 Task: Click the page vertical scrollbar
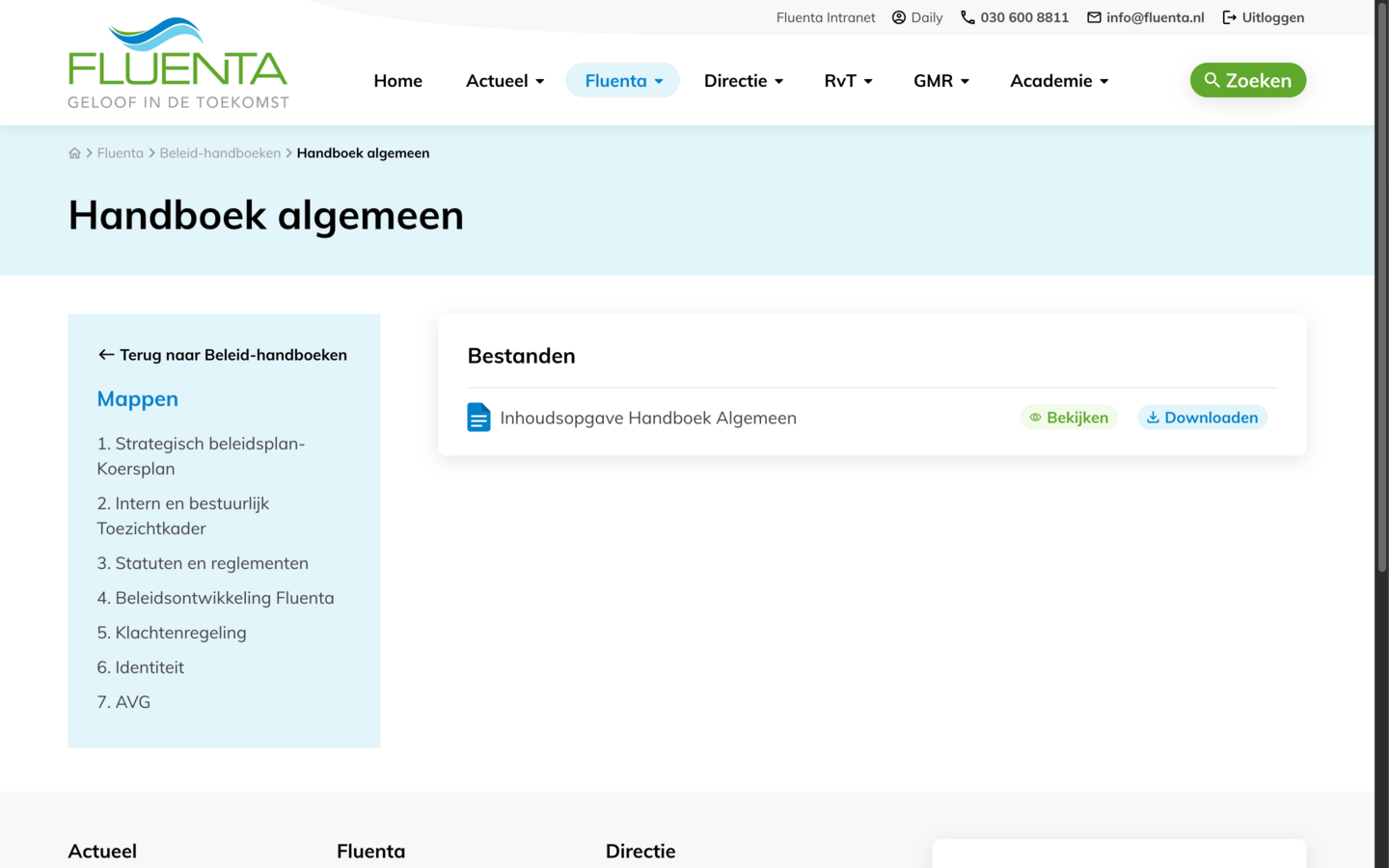[1381, 289]
